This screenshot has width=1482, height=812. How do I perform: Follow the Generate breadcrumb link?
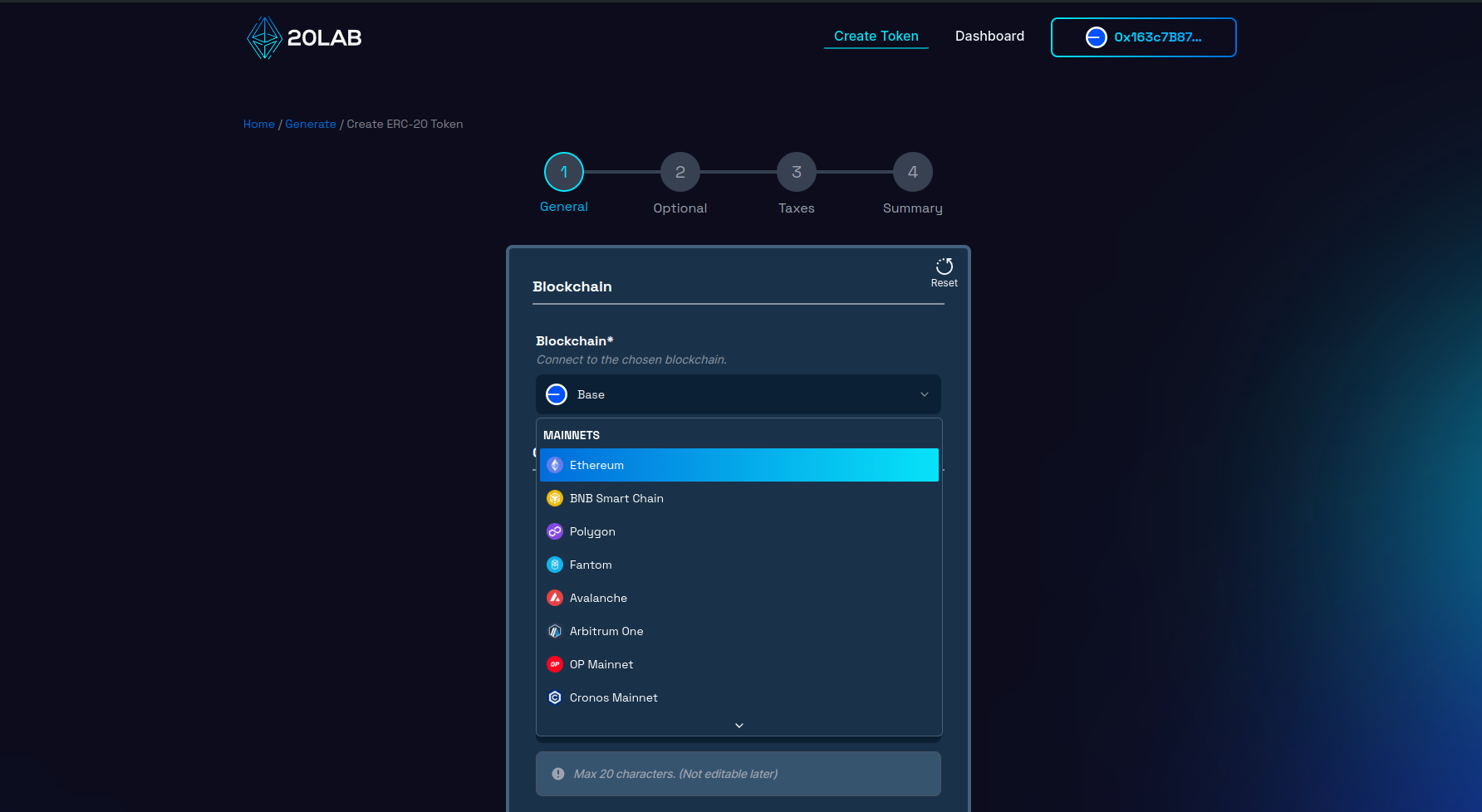(311, 124)
